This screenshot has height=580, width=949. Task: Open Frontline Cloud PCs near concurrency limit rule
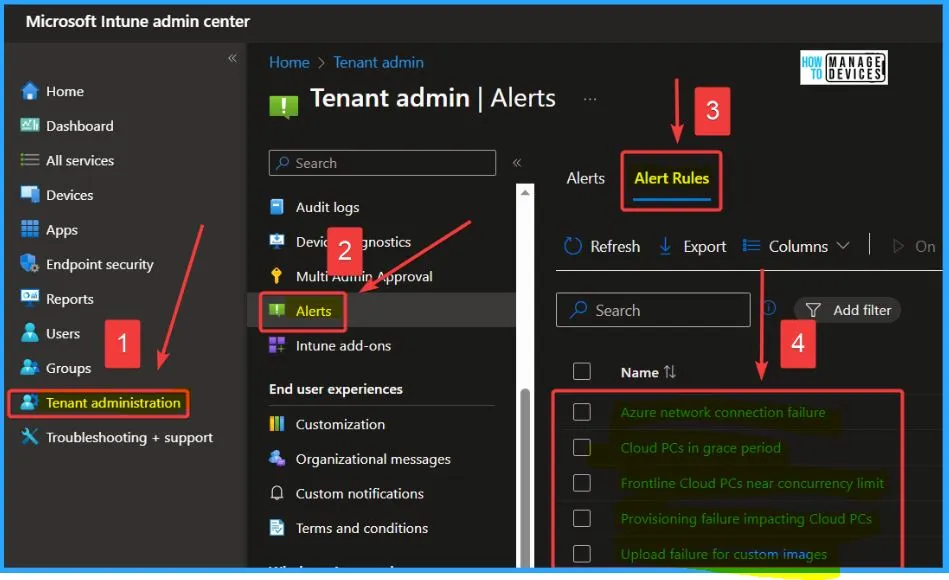tap(752, 483)
